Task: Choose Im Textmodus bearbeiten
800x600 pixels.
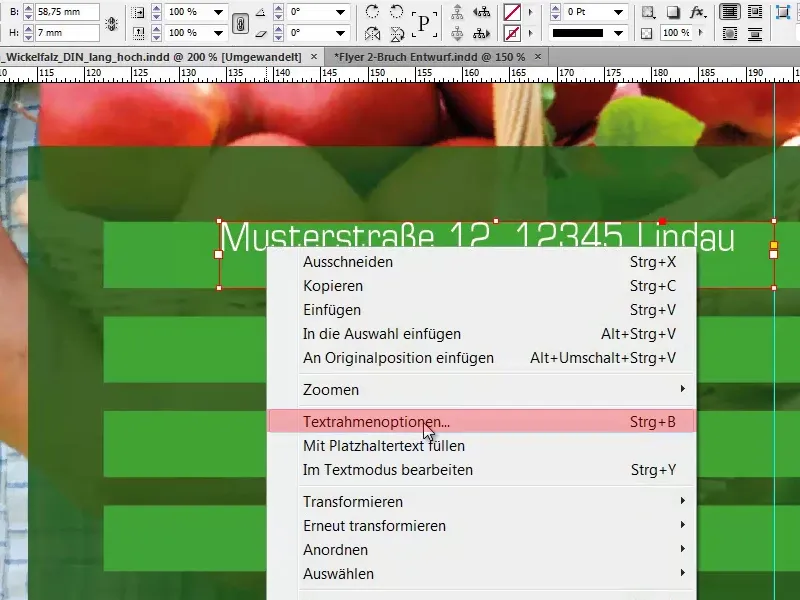Action: click(x=482, y=470)
